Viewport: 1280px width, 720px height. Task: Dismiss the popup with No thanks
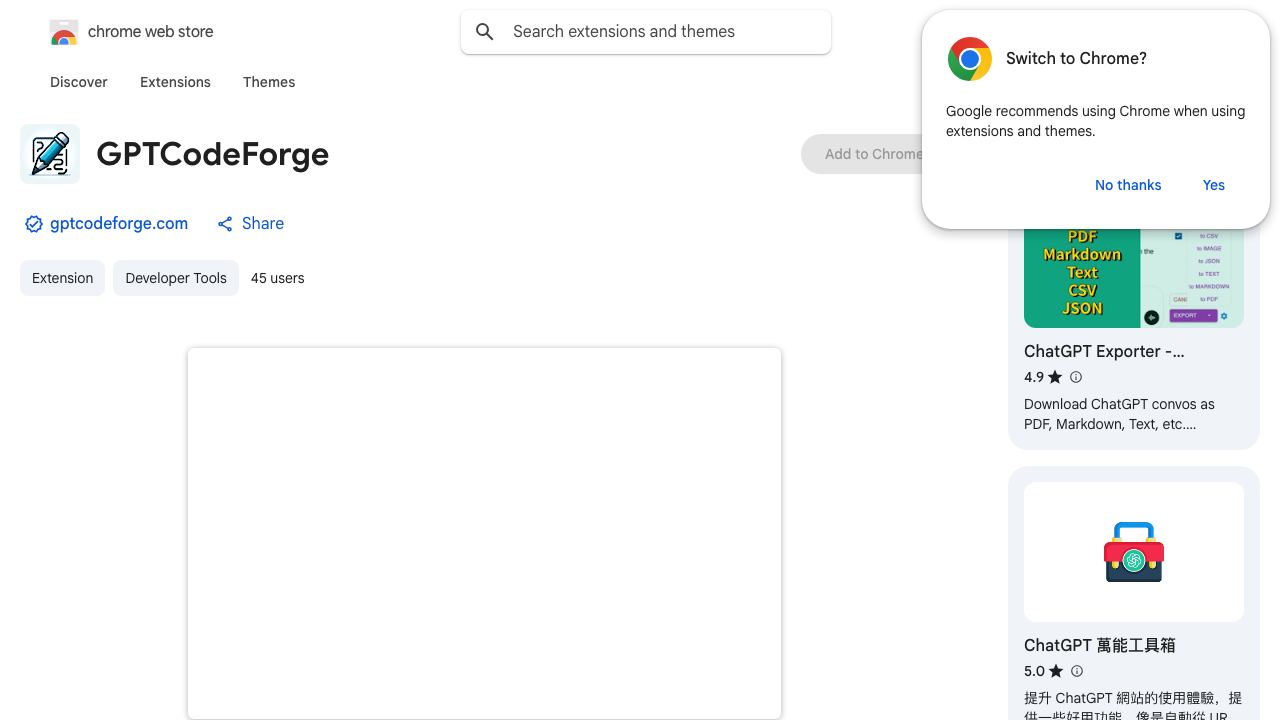(1128, 185)
